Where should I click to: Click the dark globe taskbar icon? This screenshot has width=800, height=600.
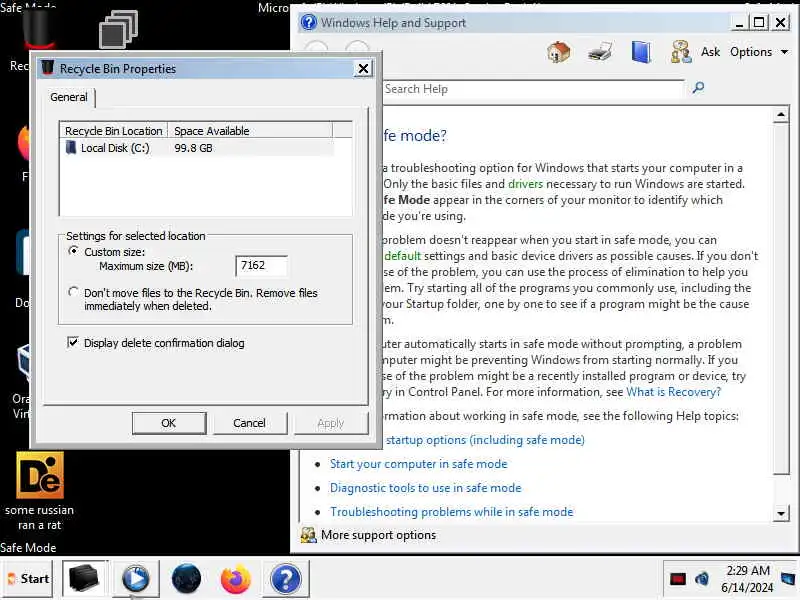(186, 579)
